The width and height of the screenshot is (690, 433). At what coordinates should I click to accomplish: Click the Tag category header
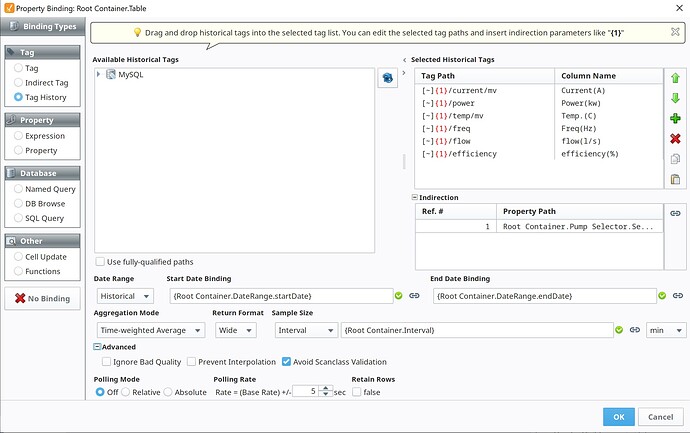(42, 52)
